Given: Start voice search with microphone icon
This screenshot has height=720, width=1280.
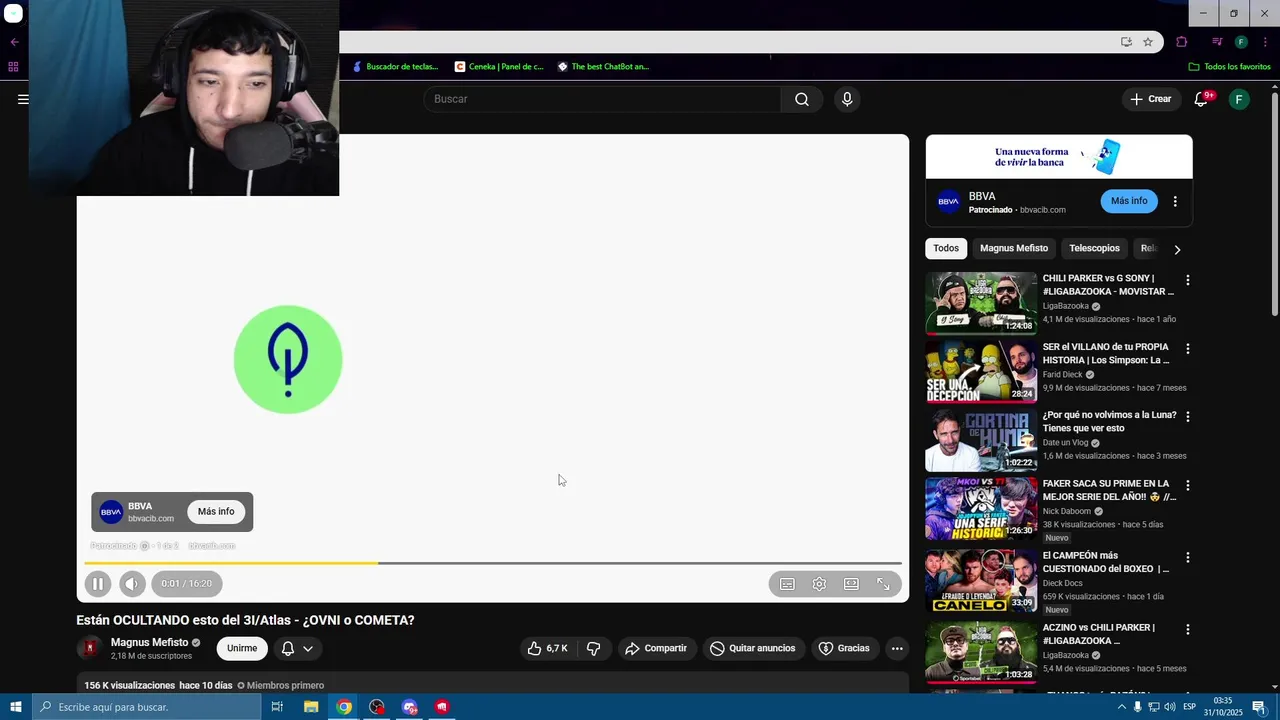Looking at the screenshot, I should point(847,99).
